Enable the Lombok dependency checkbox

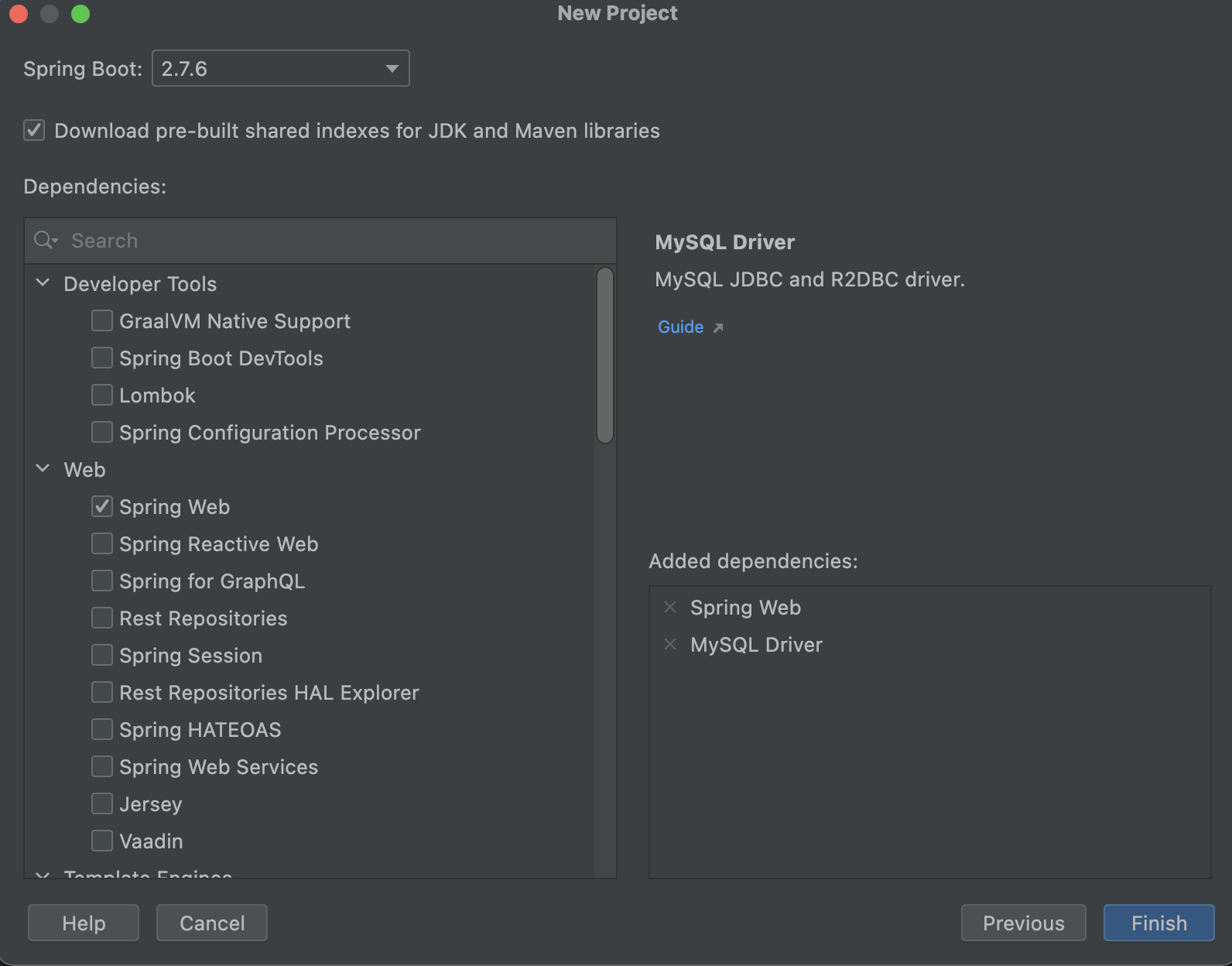click(x=102, y=396)
